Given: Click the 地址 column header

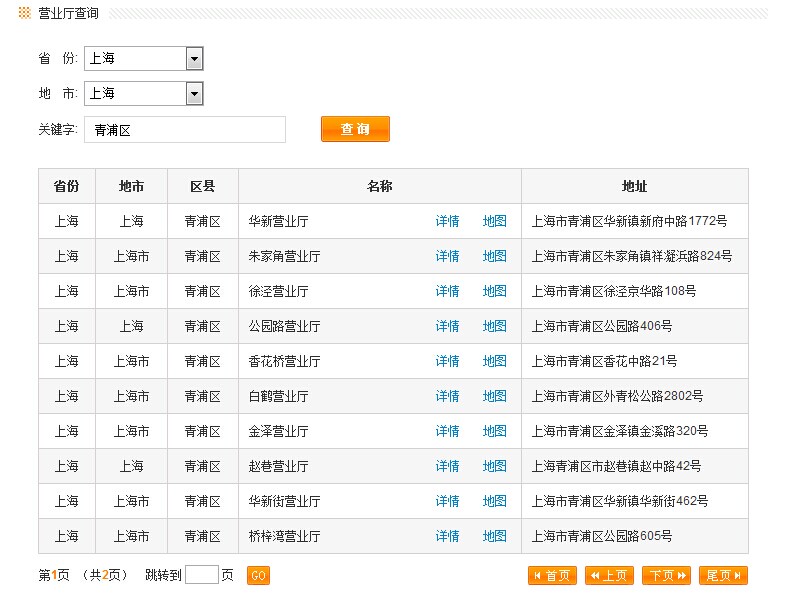Looking at the screenshot, I should [634, 186].
